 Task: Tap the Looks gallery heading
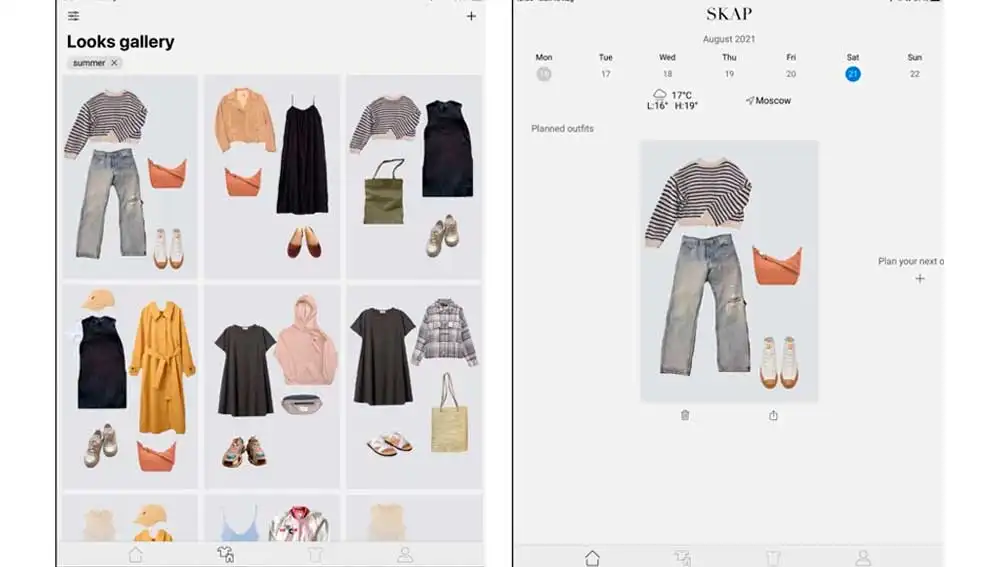click(x=121, y=41)
